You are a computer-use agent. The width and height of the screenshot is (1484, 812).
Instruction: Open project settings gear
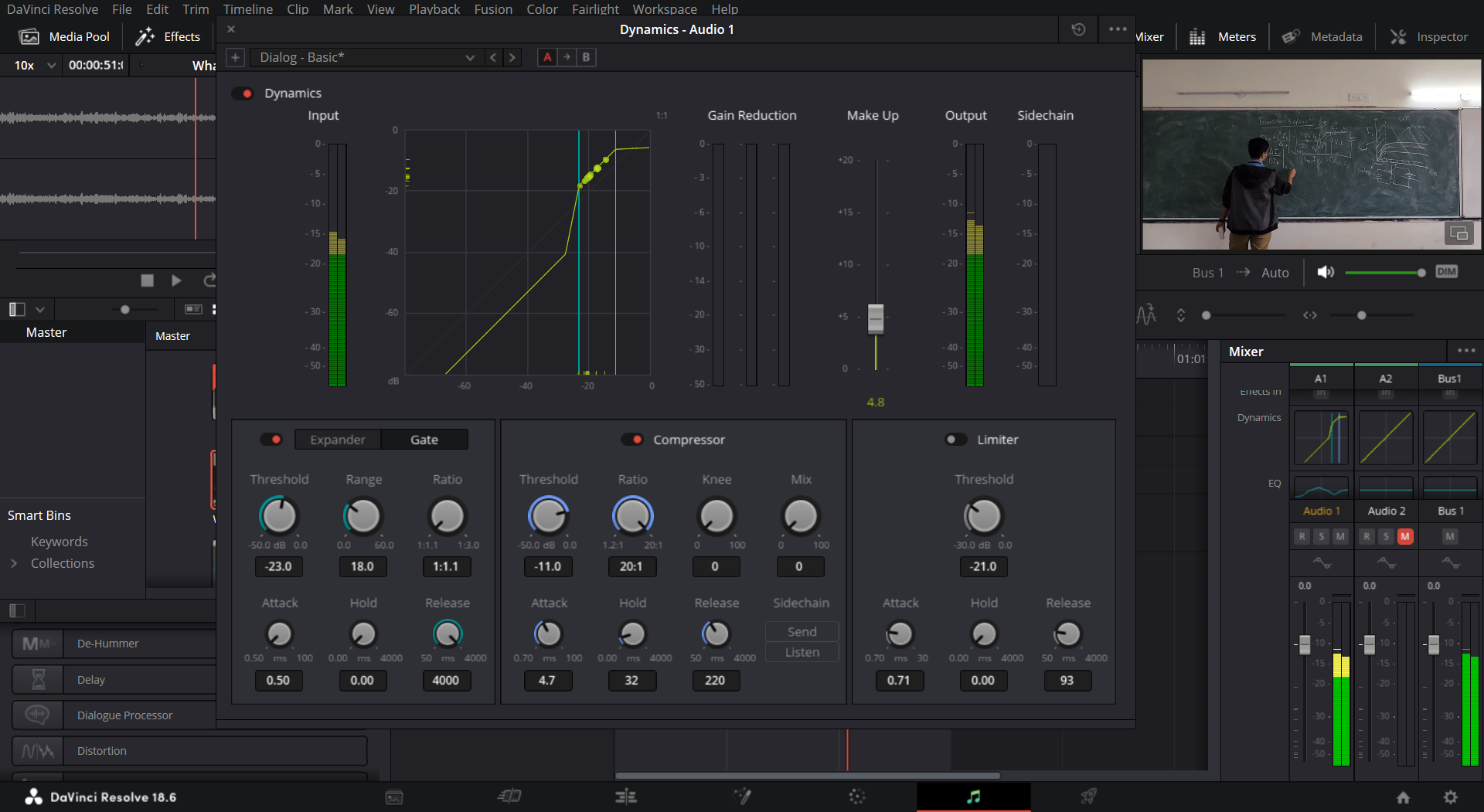tap(1451, 797)
